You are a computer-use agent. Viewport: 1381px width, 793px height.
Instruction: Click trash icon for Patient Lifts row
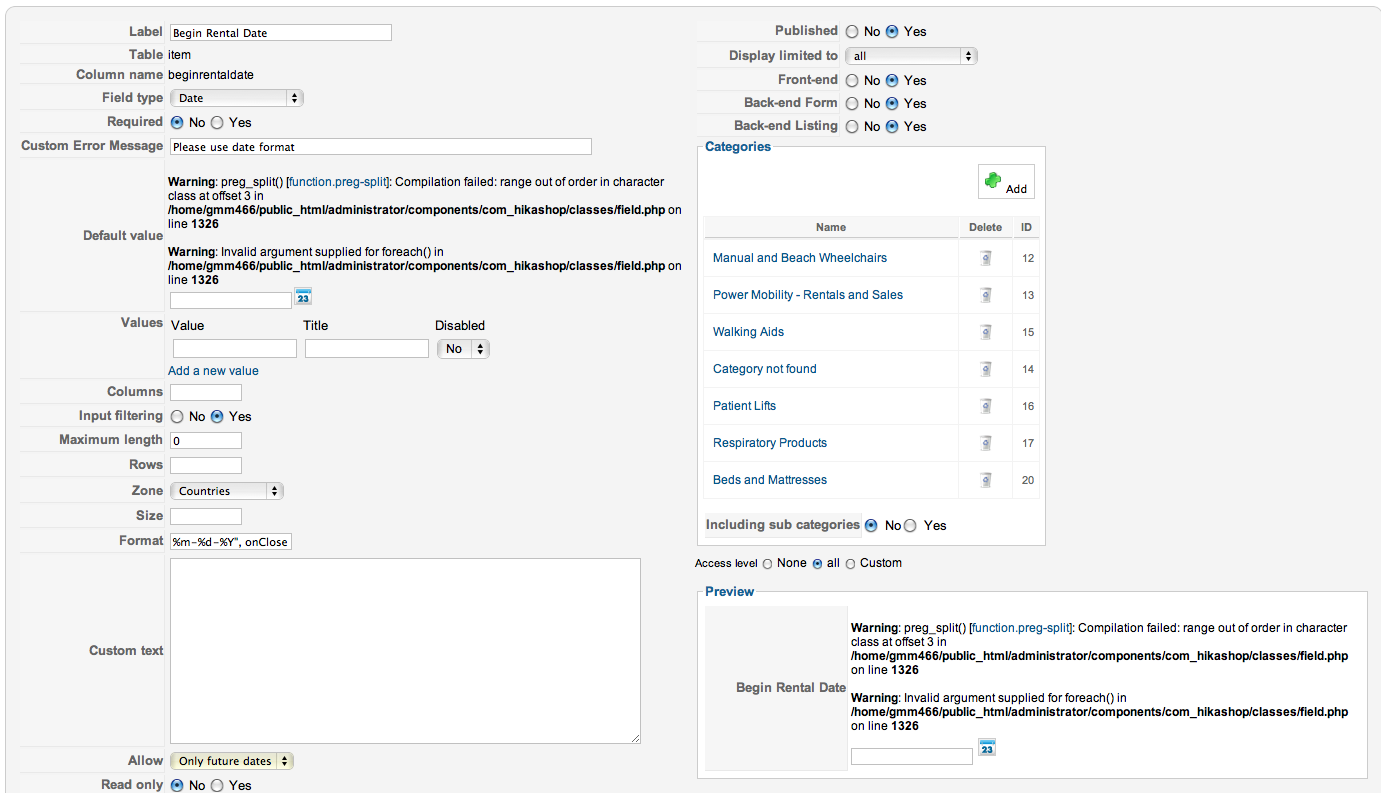tap(985, 406)
